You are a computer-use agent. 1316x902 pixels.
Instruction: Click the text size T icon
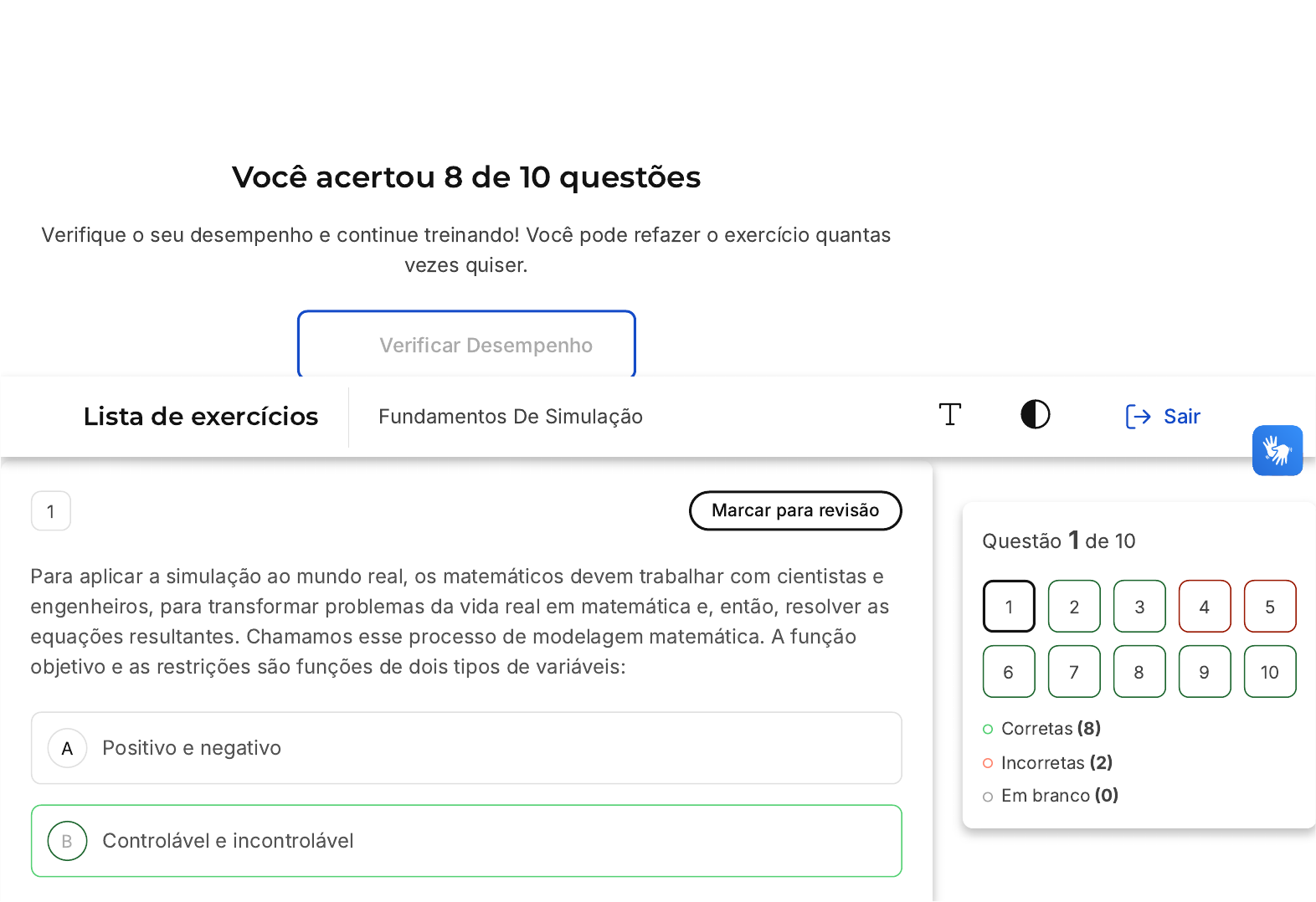pos(950,415)
